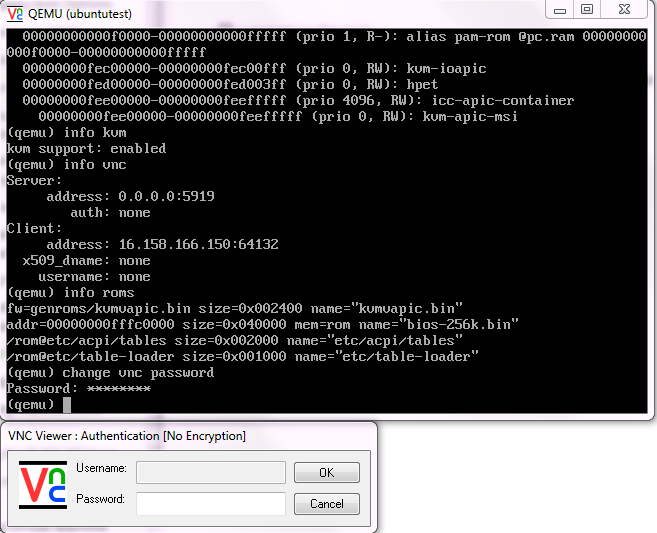Click client address 16.158.166.150:64132
Viewport: 657px width, 533px height.
199,244
